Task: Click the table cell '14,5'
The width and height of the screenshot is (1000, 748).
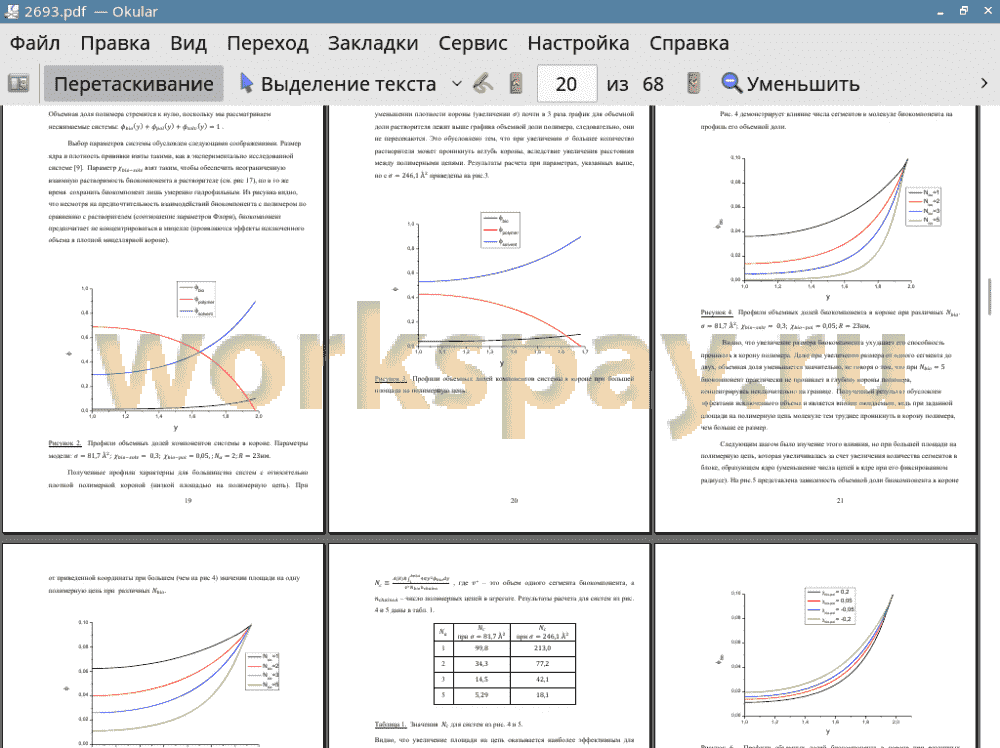Action: (x=482, y=679)
